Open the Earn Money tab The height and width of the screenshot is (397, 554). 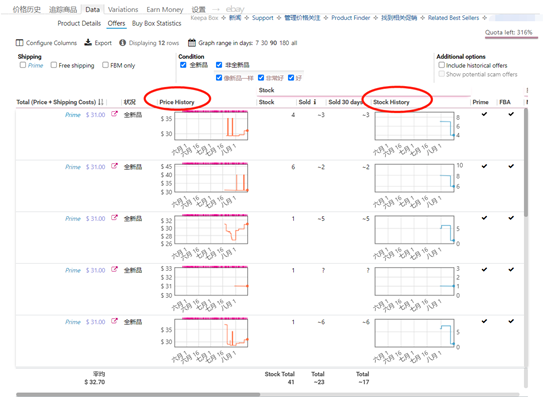pos(165,10)
